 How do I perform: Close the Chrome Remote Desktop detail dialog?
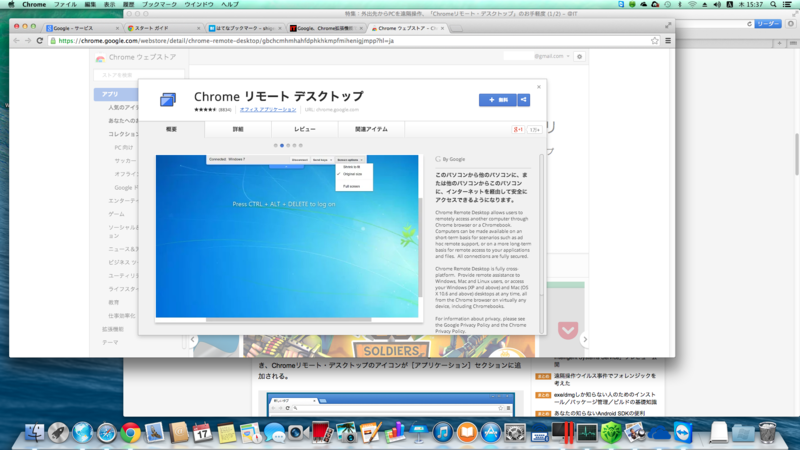coord(539,87)
